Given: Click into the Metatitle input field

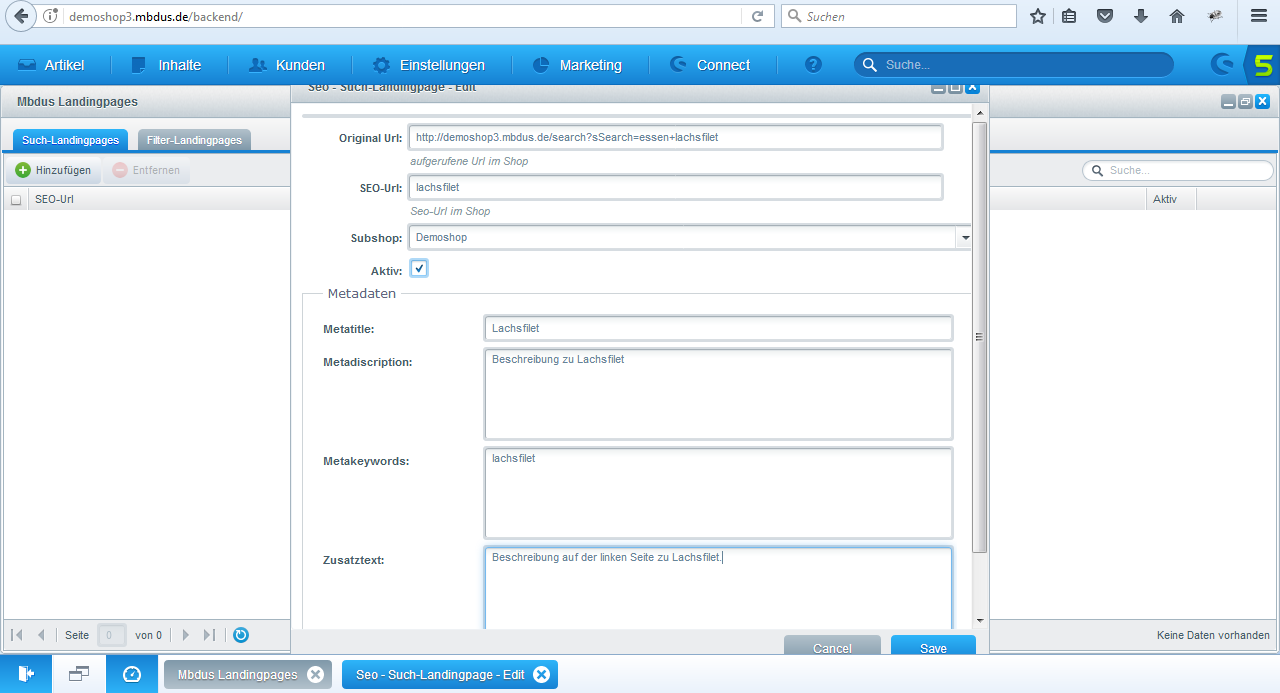Looking at the screenshot, I should click(718, 328).
